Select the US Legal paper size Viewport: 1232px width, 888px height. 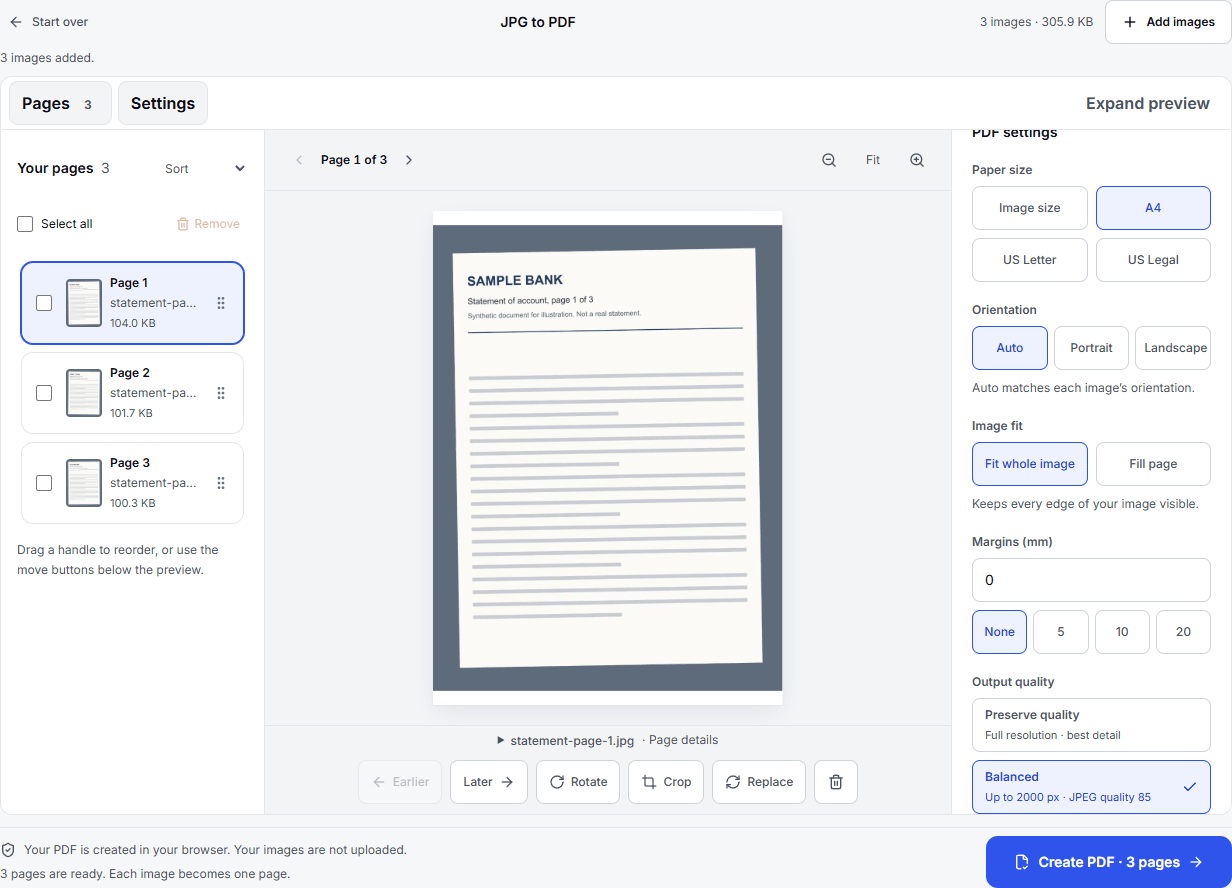click(x=1153, y=260)
